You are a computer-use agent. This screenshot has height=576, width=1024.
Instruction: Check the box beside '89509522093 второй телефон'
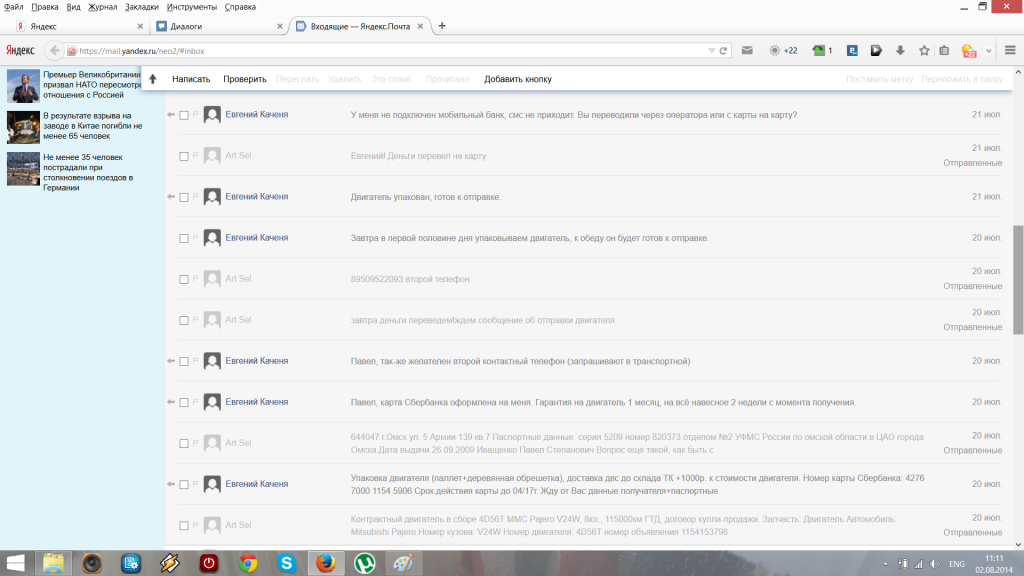184,279
